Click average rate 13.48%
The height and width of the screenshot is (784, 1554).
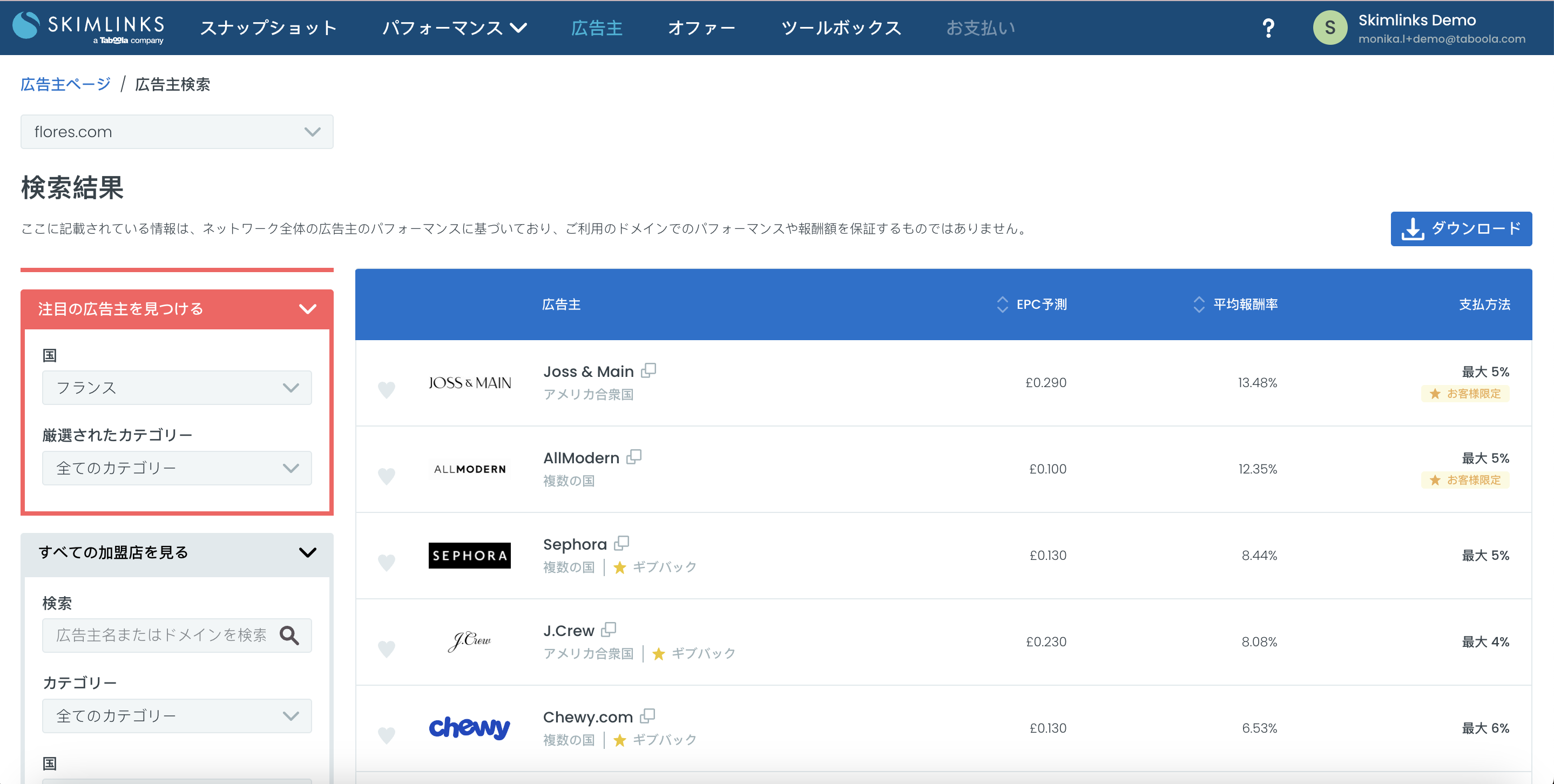tap(1257, 382)
